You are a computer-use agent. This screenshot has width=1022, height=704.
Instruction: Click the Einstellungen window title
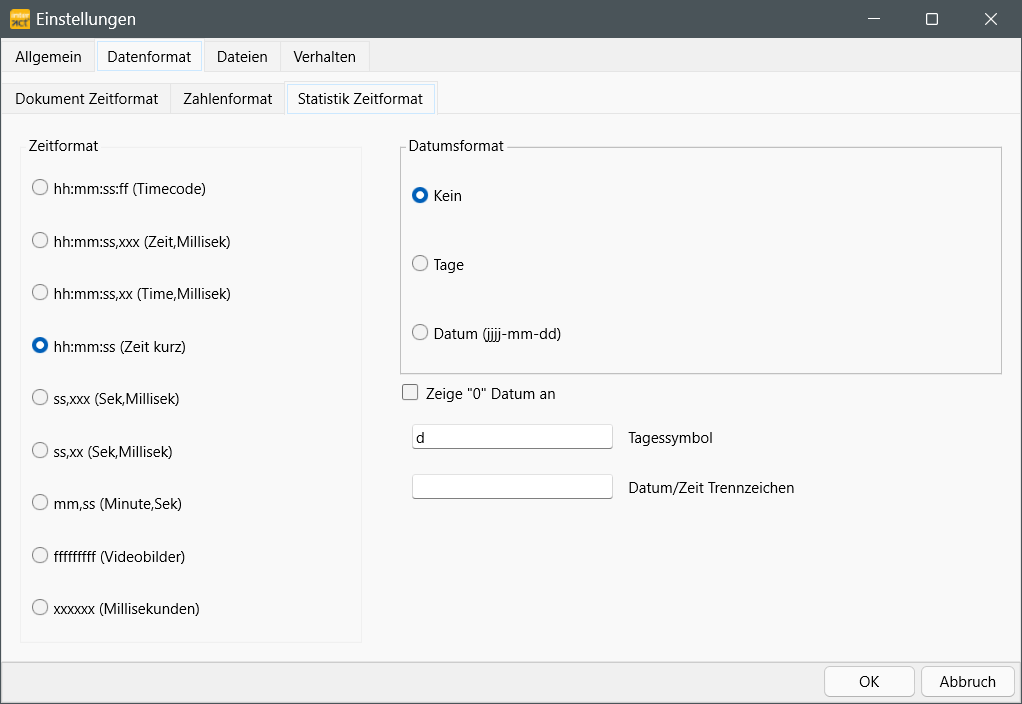86,19
